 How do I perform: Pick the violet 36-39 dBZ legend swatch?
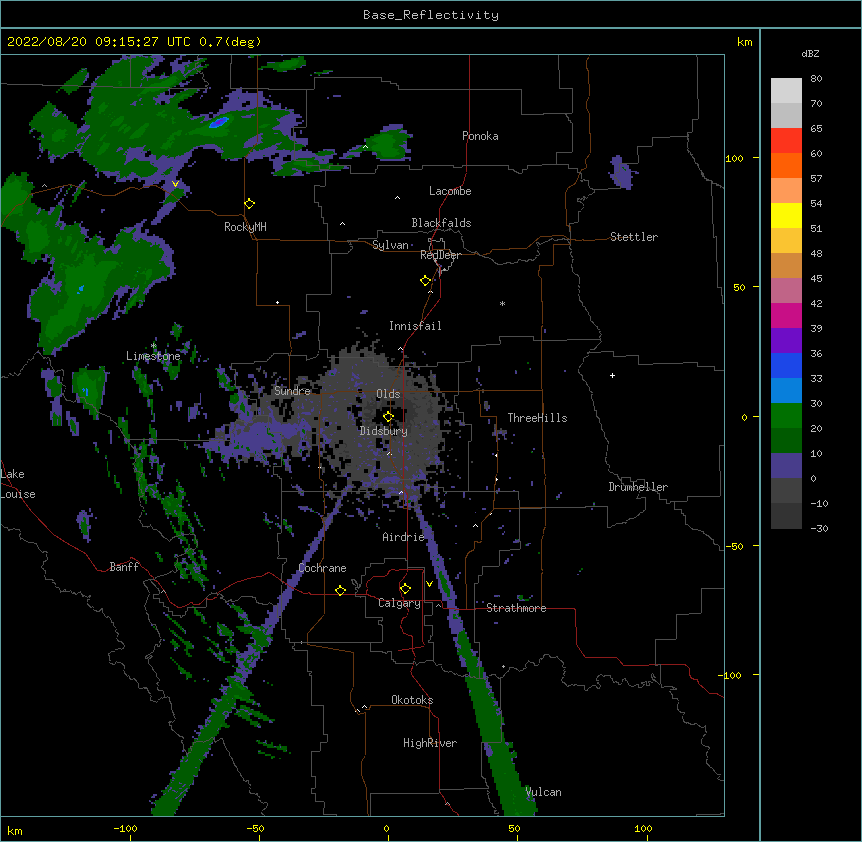point(786,341)
